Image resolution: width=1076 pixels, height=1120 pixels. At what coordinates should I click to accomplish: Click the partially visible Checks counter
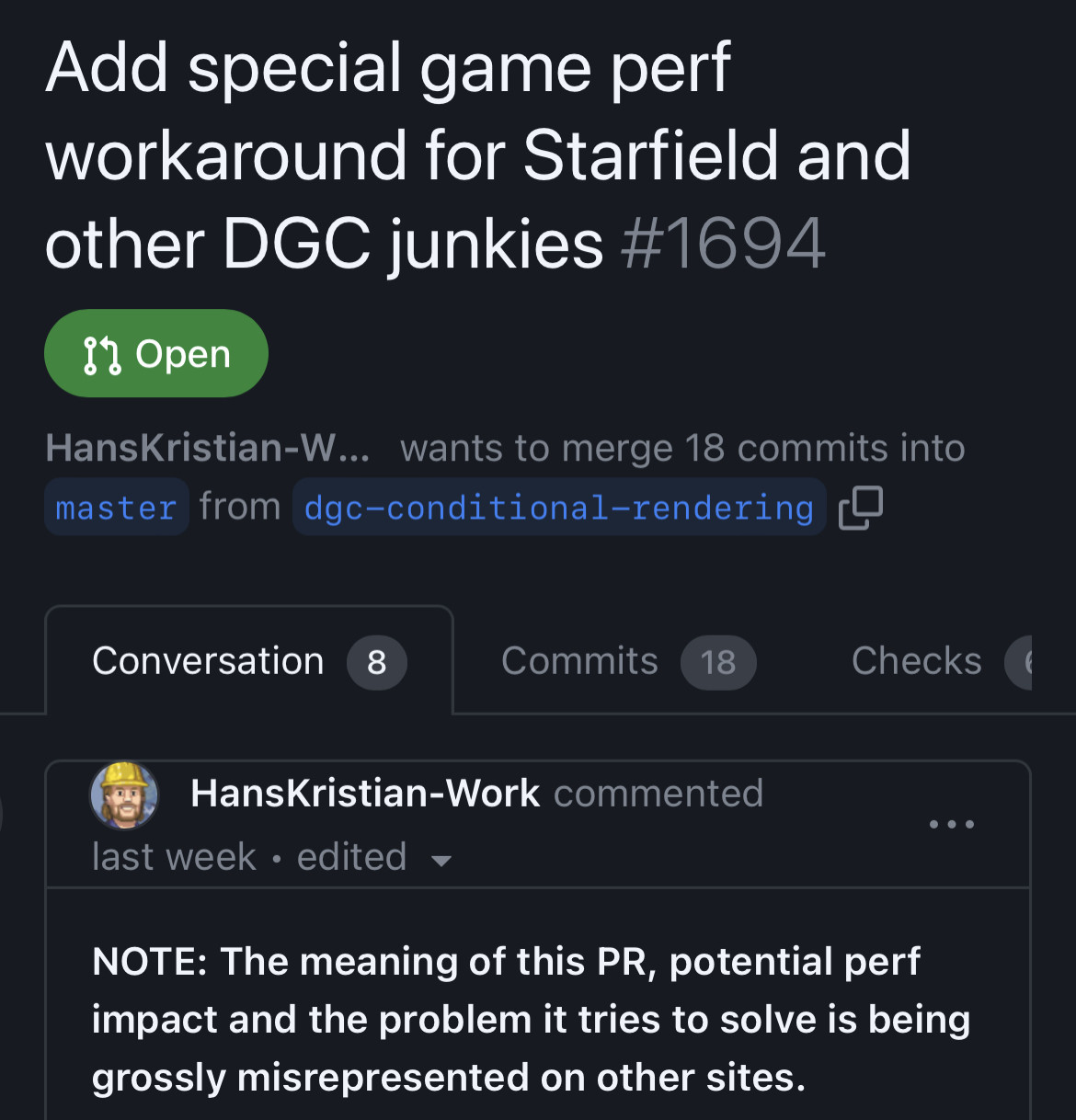coord(1021,662)
